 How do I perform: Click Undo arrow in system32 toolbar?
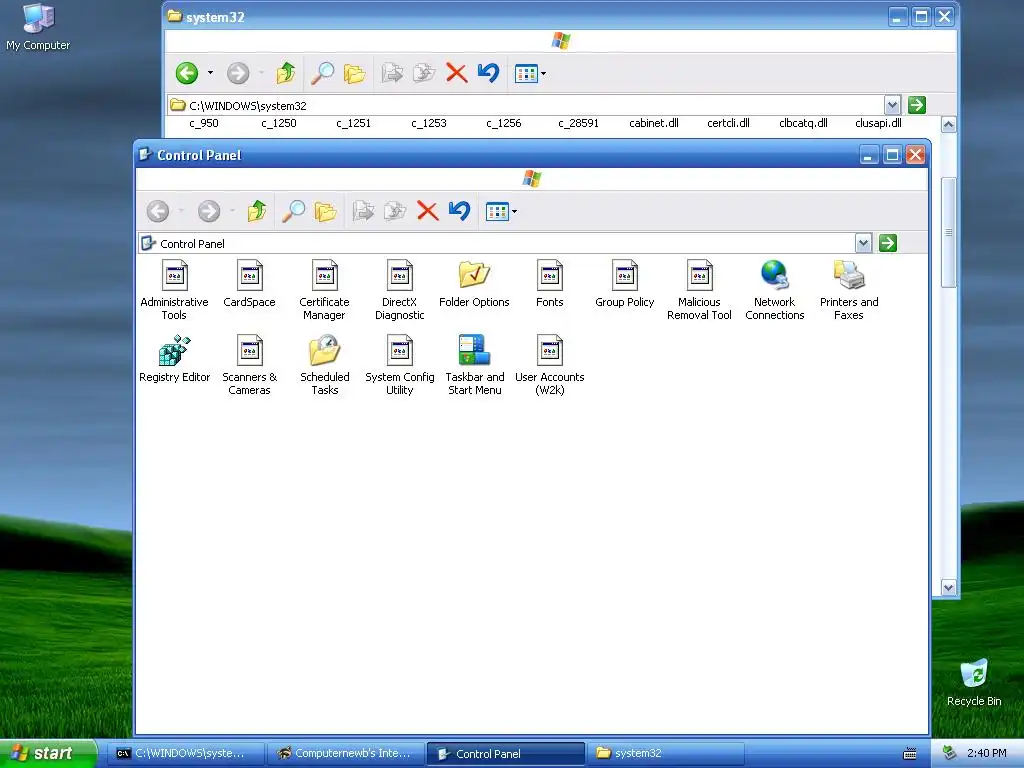pyautogui.click(x=488, y=72)
